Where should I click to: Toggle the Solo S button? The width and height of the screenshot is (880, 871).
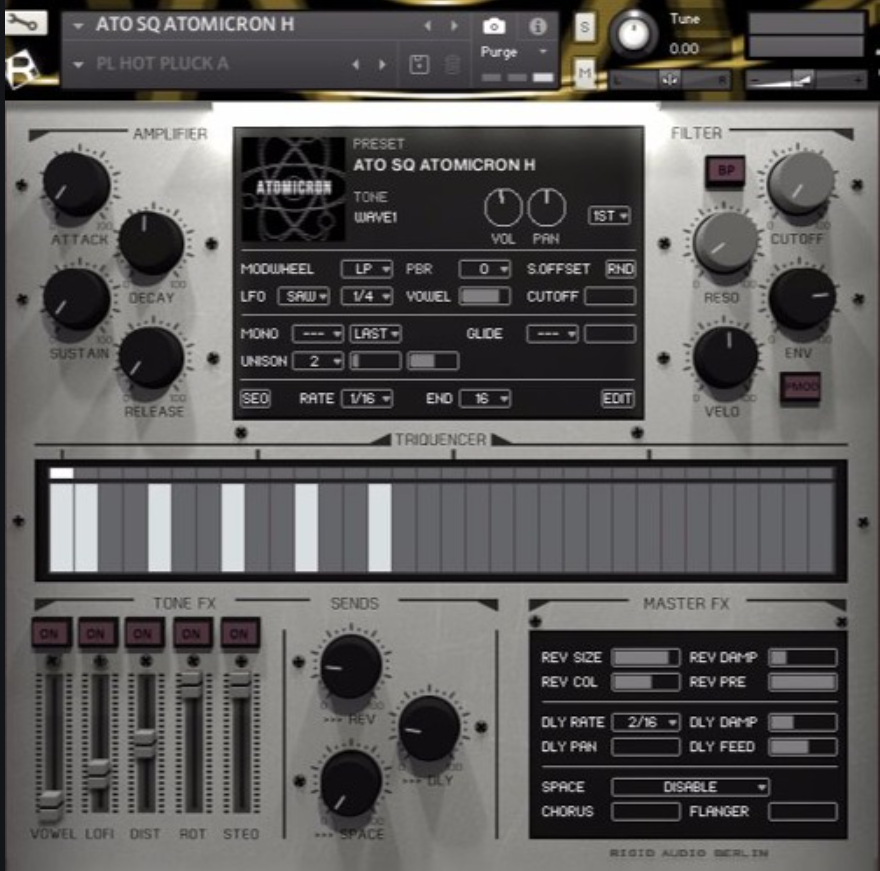point(585,26)
